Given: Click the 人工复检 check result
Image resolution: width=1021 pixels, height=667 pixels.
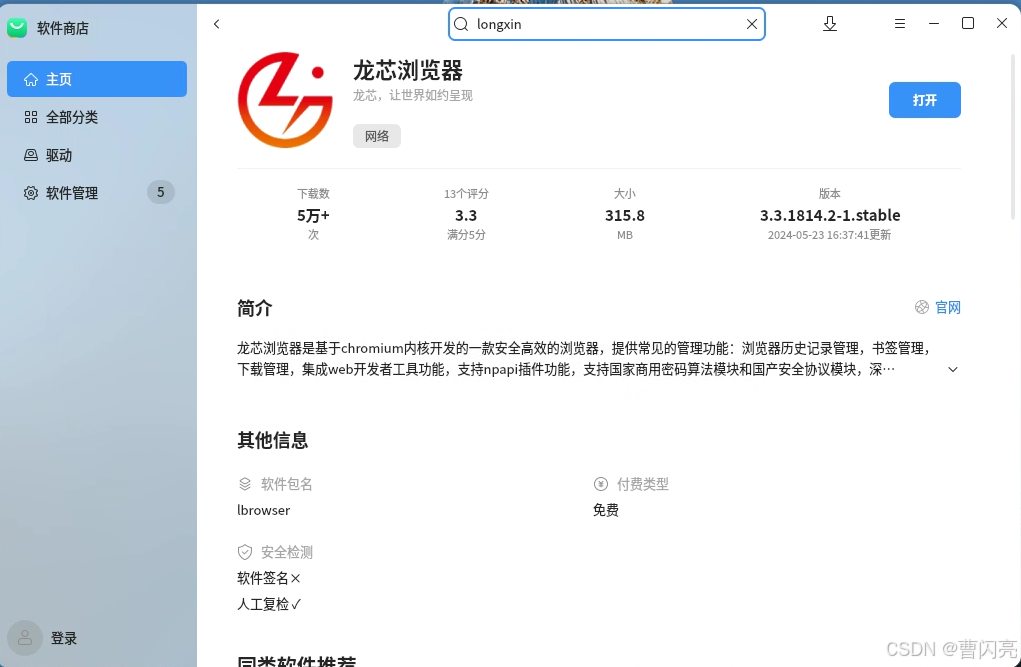Looking at the screenshot, I should tap(269, 604).
